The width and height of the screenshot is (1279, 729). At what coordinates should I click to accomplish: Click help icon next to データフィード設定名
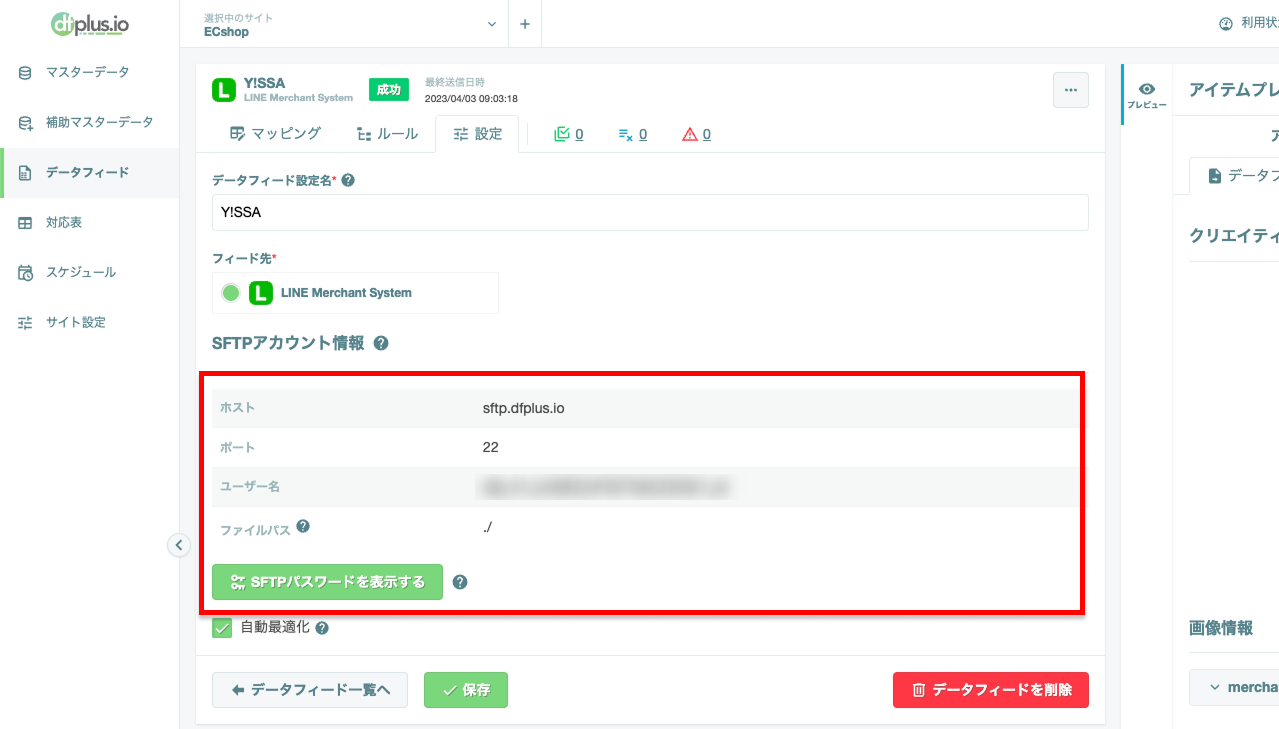pyautogui.click(x=348, y=181)
